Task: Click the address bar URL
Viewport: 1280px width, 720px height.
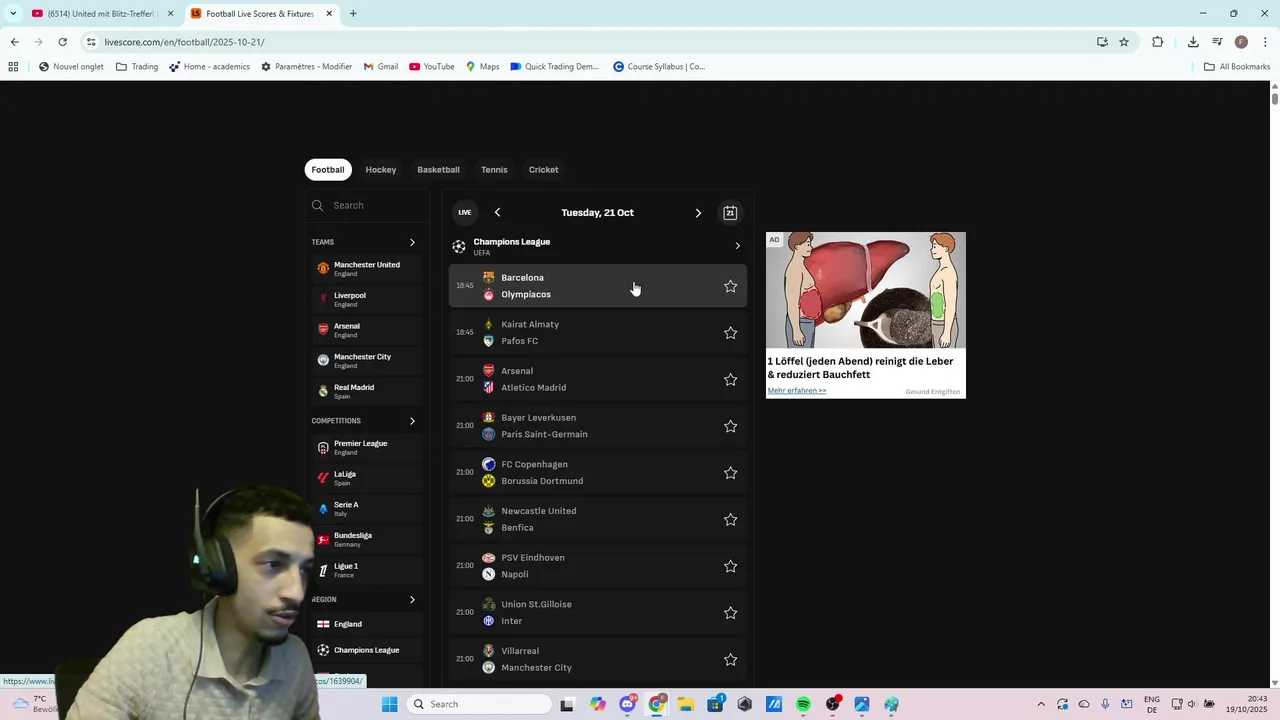Action: 184,42
